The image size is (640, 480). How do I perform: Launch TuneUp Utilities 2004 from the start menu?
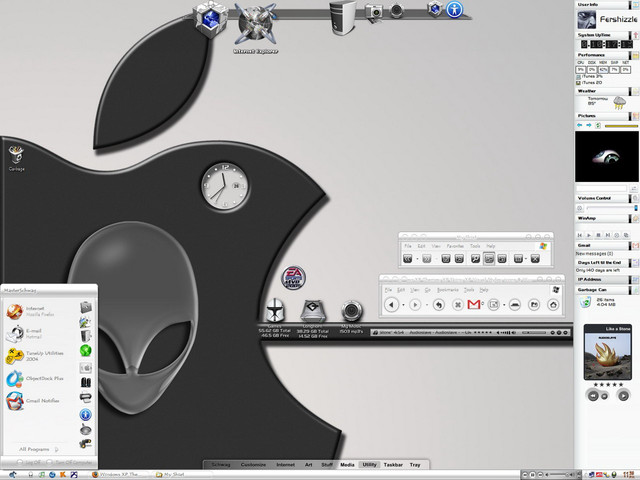pos(35,356)
